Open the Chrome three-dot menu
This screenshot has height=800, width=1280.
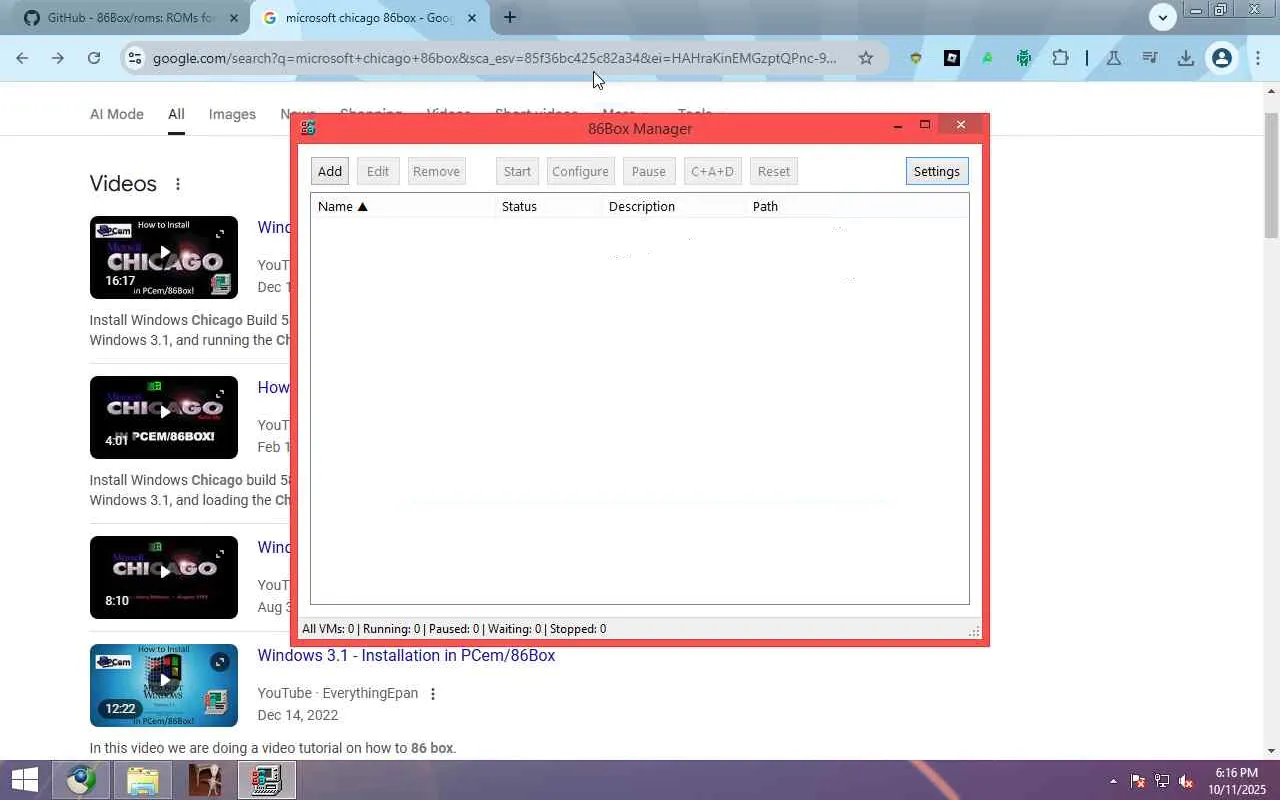click(x=1258, y=58)
